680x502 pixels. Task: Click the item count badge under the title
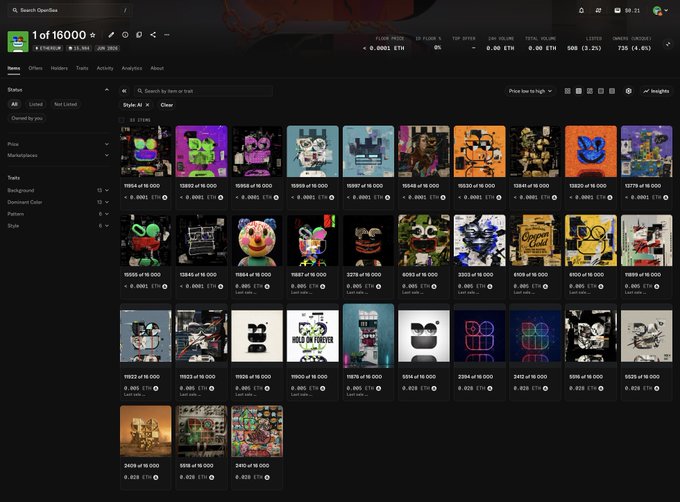(79, 48)
